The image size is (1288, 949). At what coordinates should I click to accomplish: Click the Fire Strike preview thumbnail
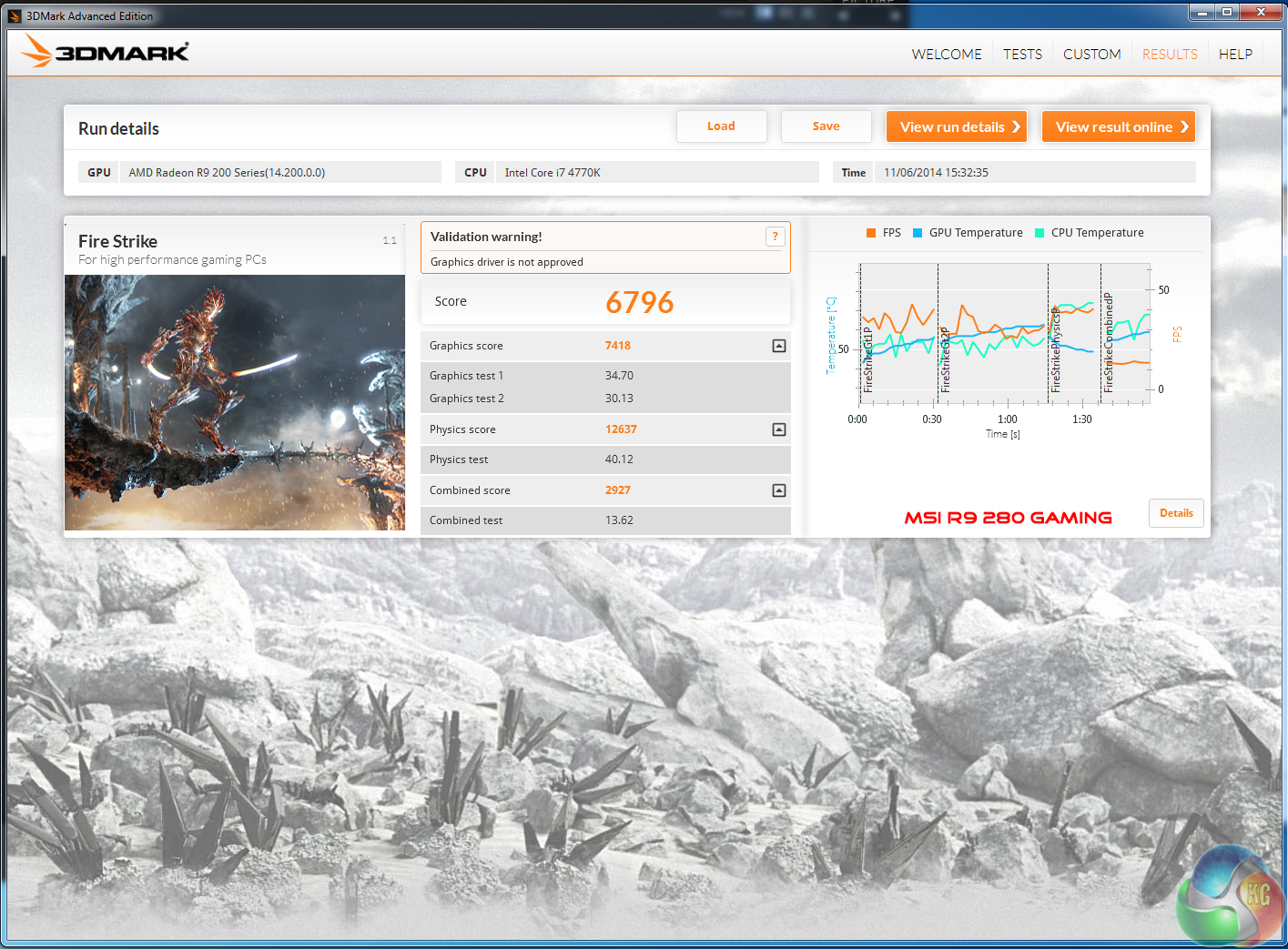(235, 402)
